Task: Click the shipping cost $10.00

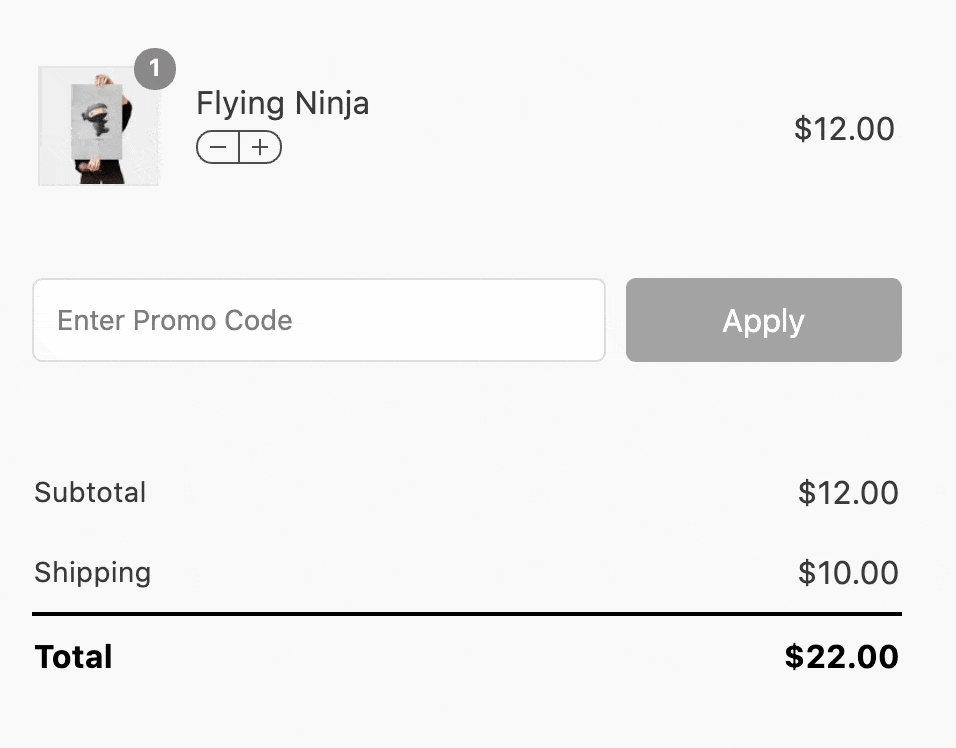Action: click(848, 573)
